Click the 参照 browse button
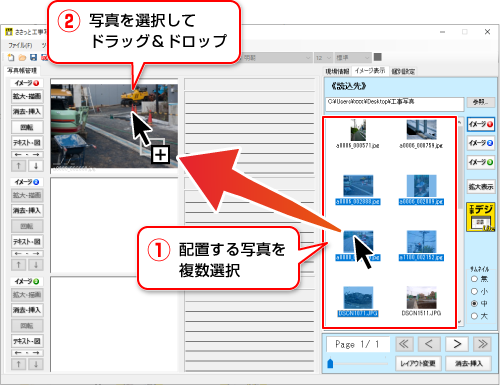Screen dimensions: 500x385 480,102
